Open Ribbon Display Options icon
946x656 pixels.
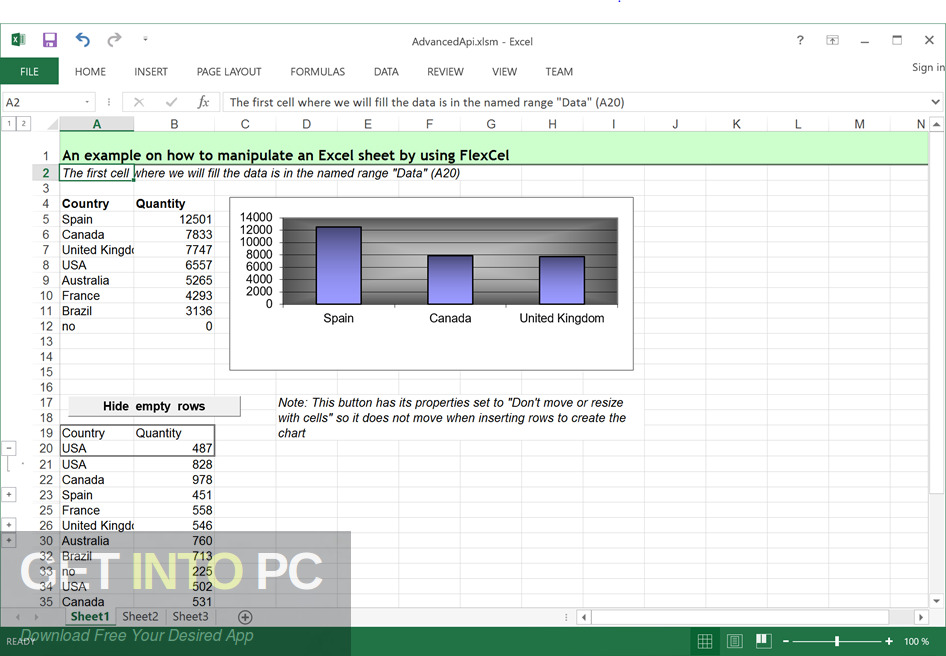click(833, 40)
